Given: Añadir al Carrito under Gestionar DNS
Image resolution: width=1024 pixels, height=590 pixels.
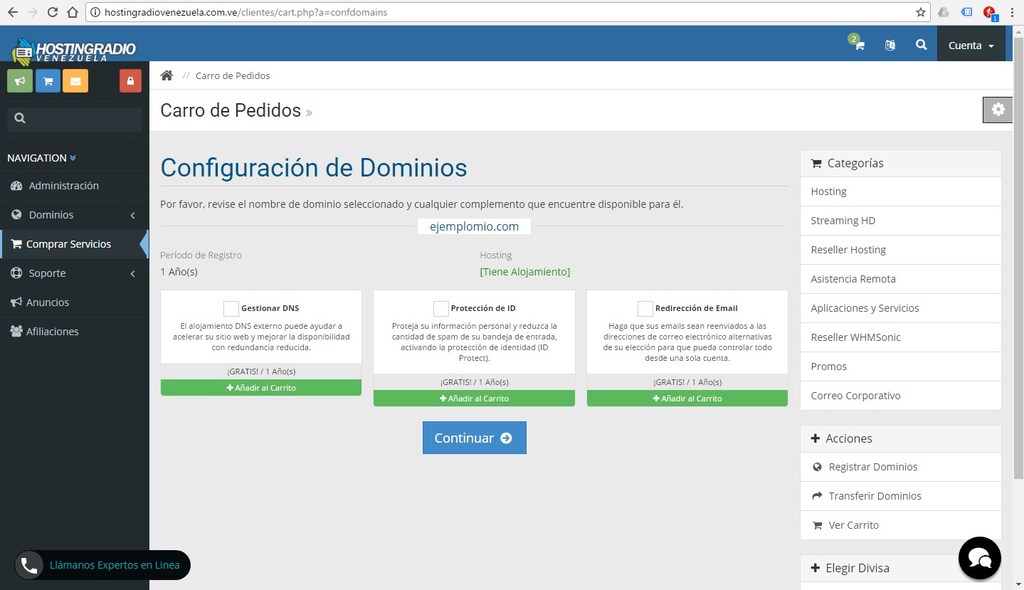Looking at the screenshot, I should point(261,387).
